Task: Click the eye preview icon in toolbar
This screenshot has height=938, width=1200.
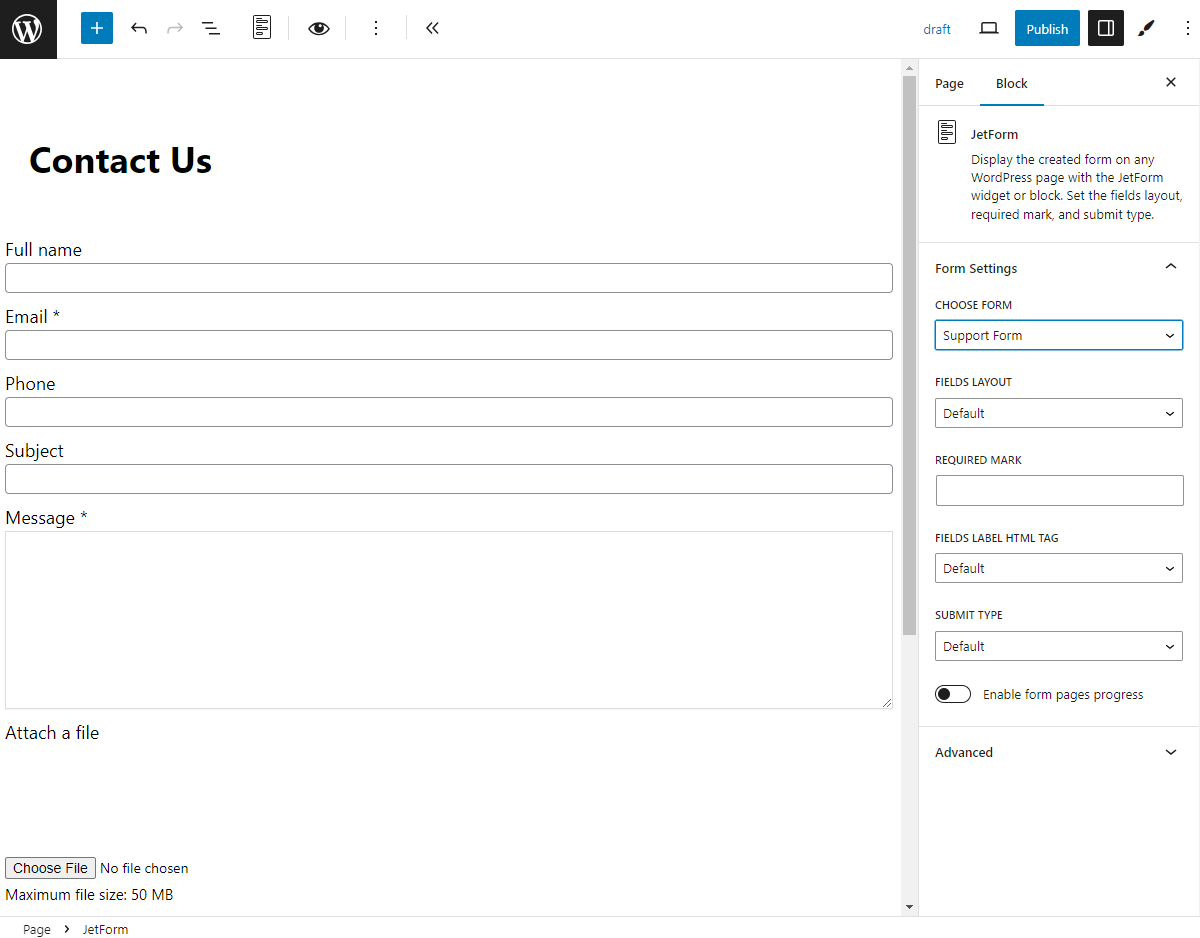Action: [x=318, y=28]
